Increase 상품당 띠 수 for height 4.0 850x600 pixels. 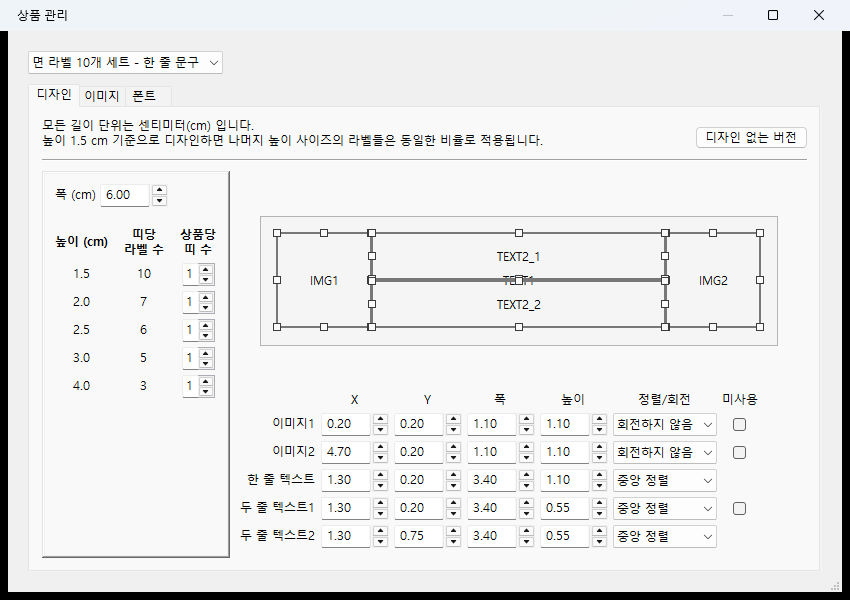pyautogui.click(x=206, y=381)
